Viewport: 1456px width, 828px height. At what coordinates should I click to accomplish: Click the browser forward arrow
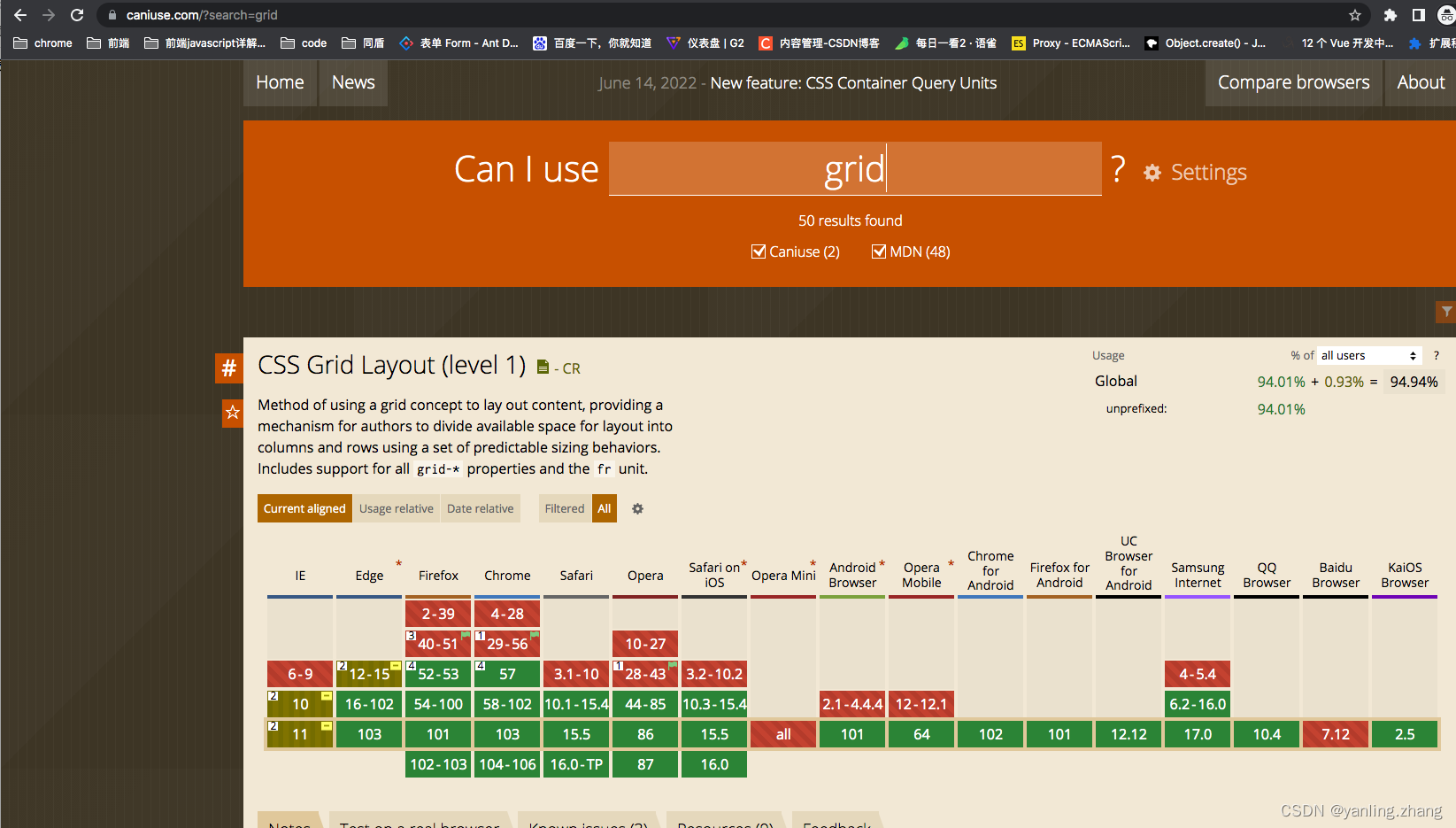coord(49,15)
